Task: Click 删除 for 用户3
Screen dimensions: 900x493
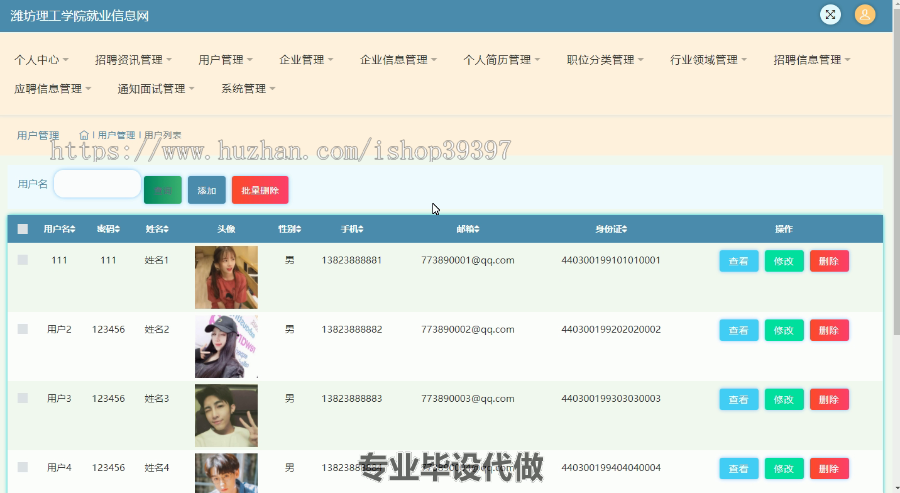Action: [x=829, y=399]
